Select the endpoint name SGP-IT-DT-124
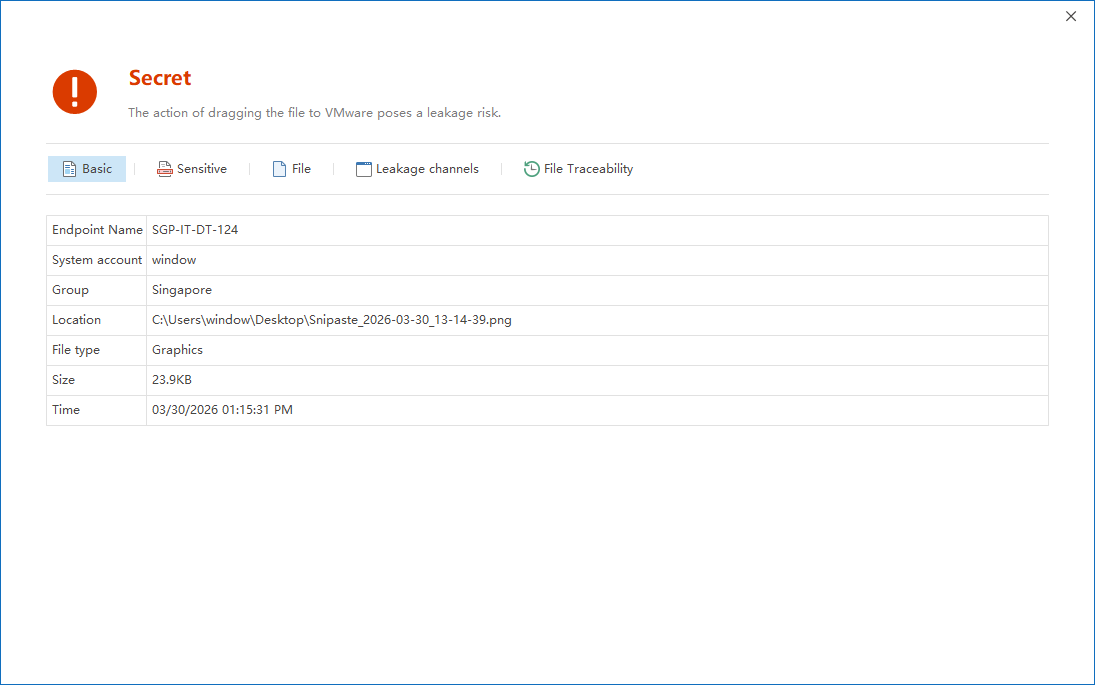 point(195,230)
